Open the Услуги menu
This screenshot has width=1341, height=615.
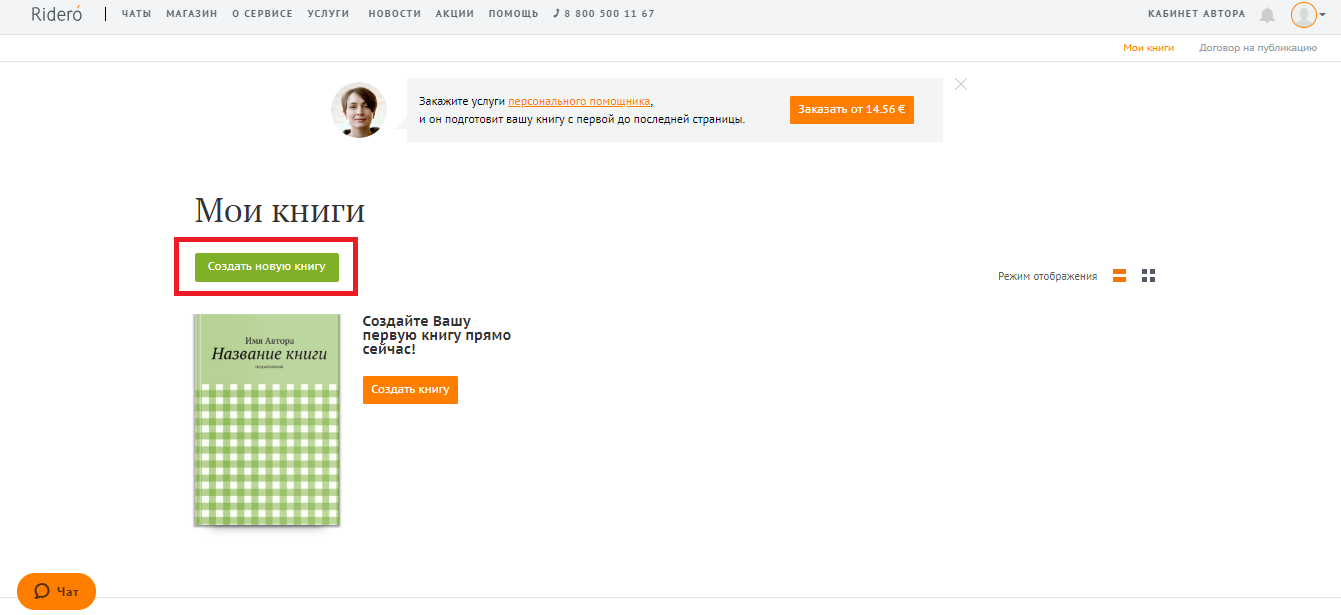329,14
